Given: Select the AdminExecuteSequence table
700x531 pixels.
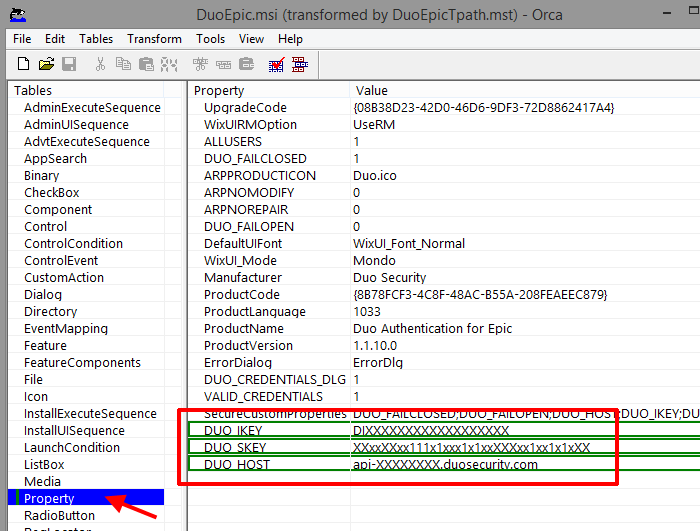Looking at the screenshot, I should click(x=92, y=108).
